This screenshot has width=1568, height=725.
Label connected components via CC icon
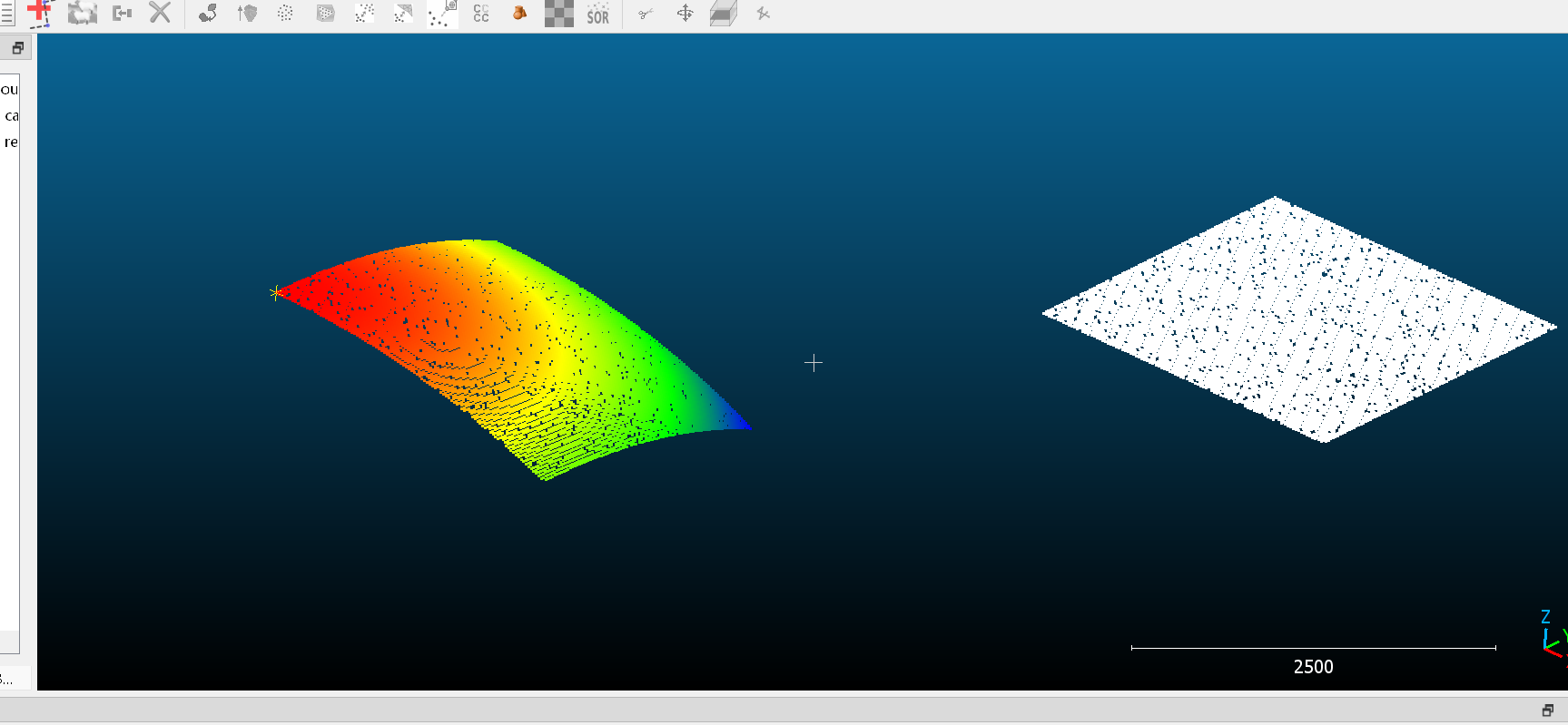[481, 13]
